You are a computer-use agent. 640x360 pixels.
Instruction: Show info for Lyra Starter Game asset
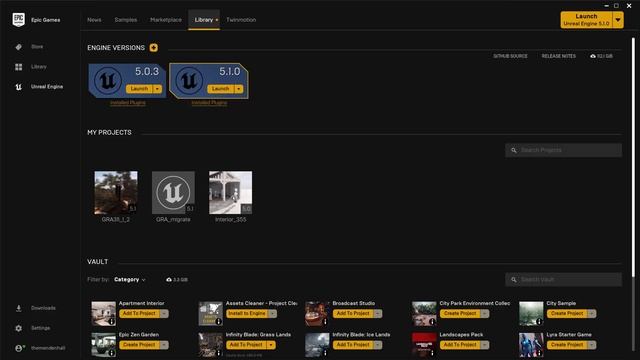(539, 353)
